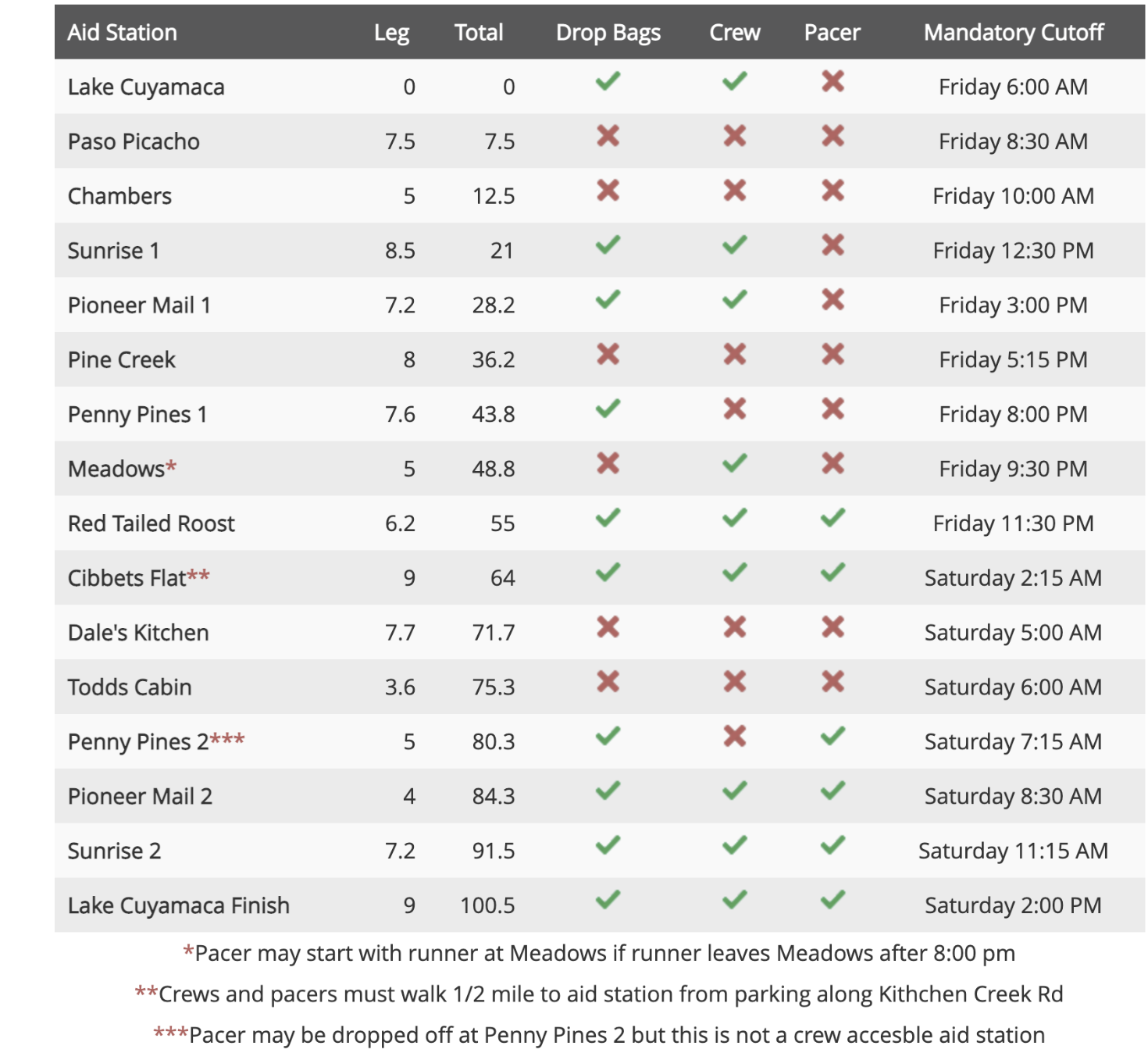Click the Pacer red X for Chambers row
The height and width of the screenshot is (1053, 1148).
click(x=832, y=191)
